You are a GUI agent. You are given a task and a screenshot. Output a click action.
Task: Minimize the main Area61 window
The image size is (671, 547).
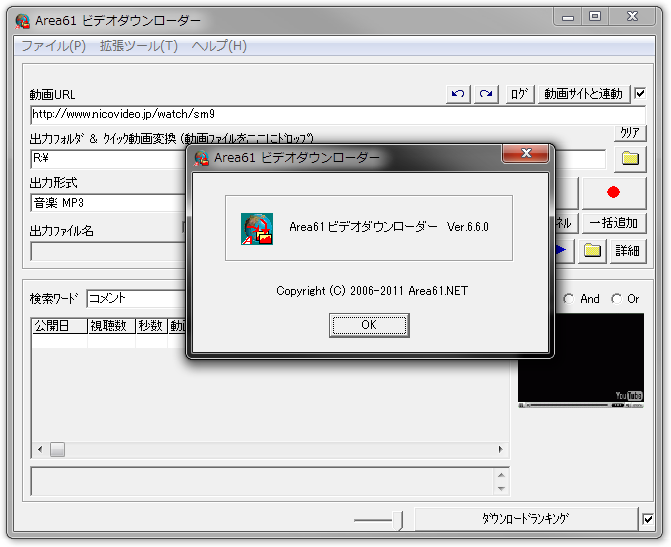tap(567, 18)
